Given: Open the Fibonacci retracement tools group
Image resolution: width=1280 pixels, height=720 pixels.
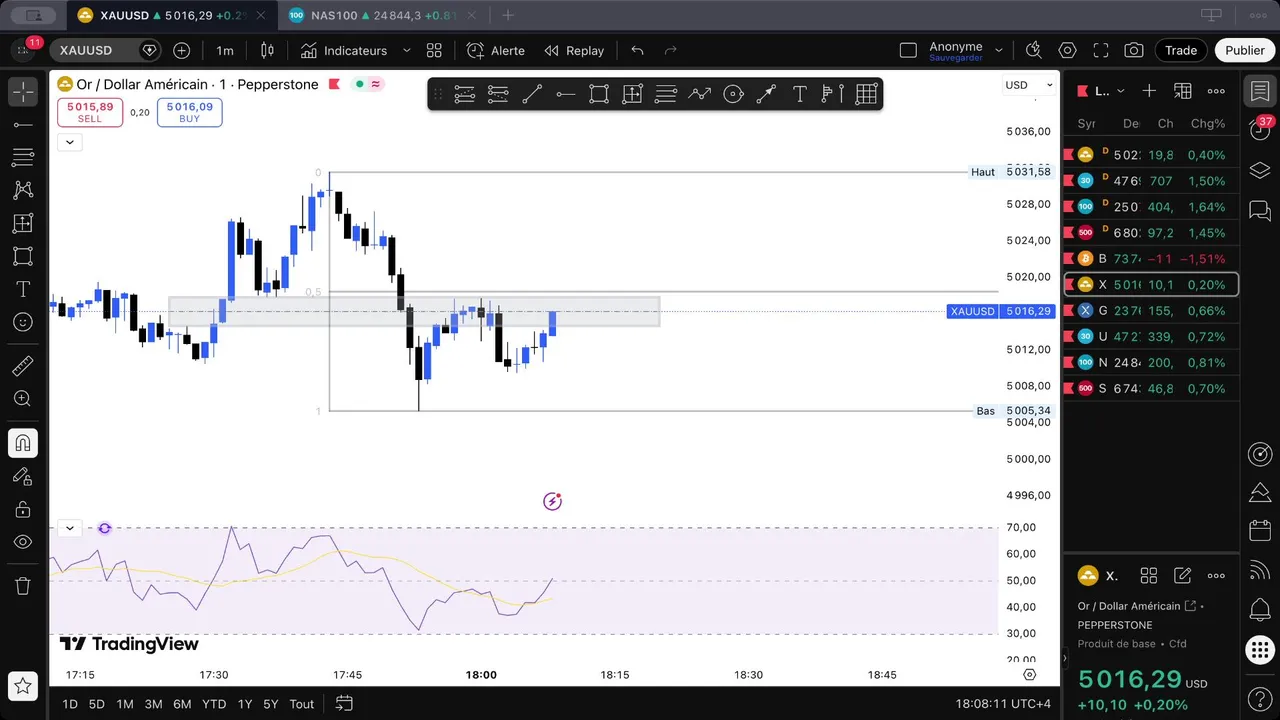Looking at the screenshot, I should [x=22, y=157].
